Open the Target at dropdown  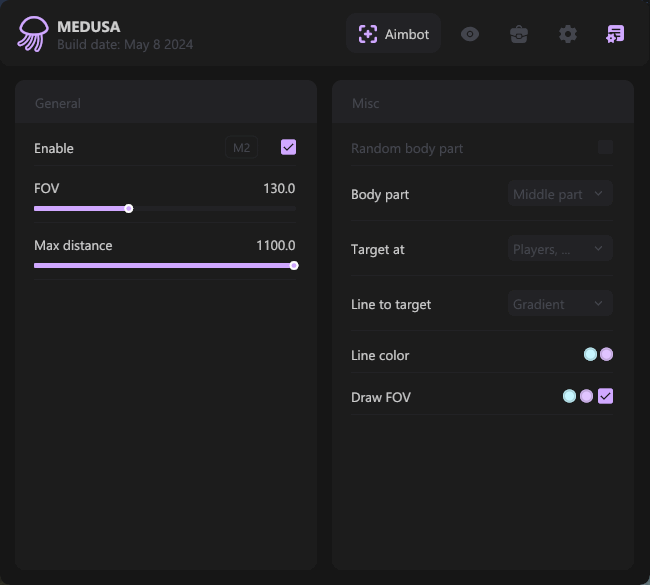click(560, 249)
